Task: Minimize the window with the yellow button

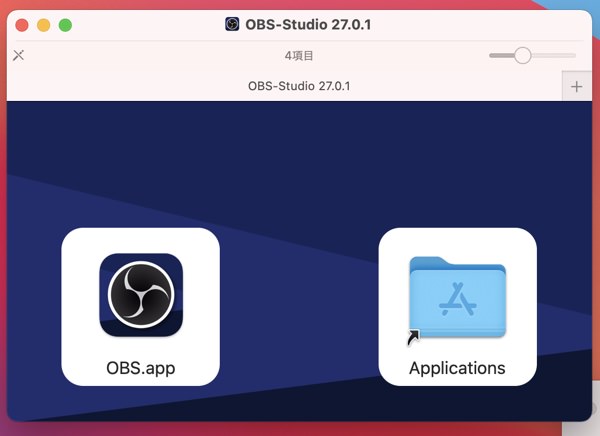Action: pyautogui.click(x=44, y=25)
